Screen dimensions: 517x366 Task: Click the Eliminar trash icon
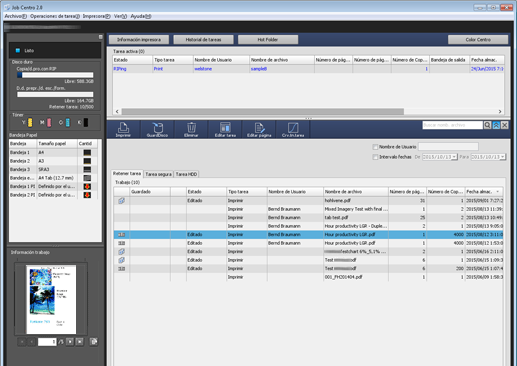(191, 129)
